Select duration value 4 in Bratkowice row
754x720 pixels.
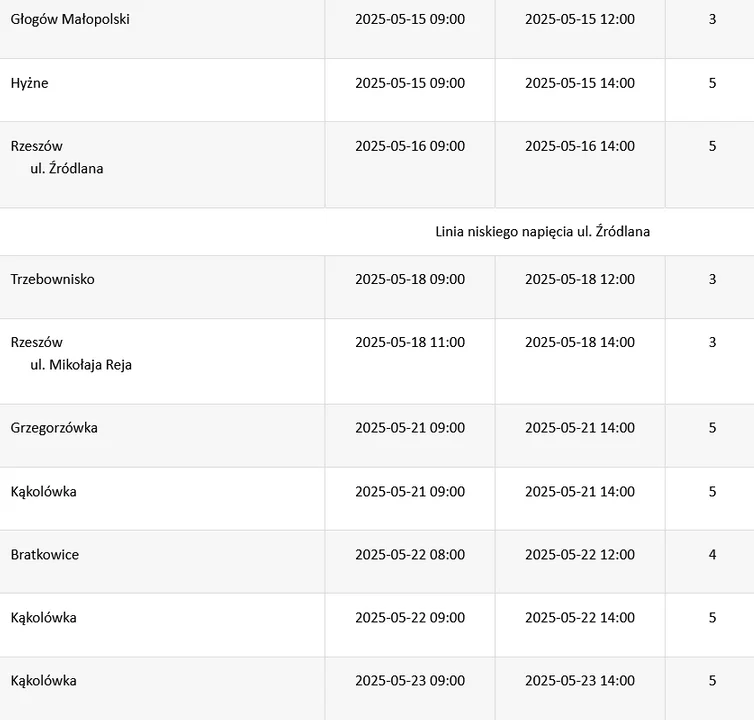pos(712,555)
